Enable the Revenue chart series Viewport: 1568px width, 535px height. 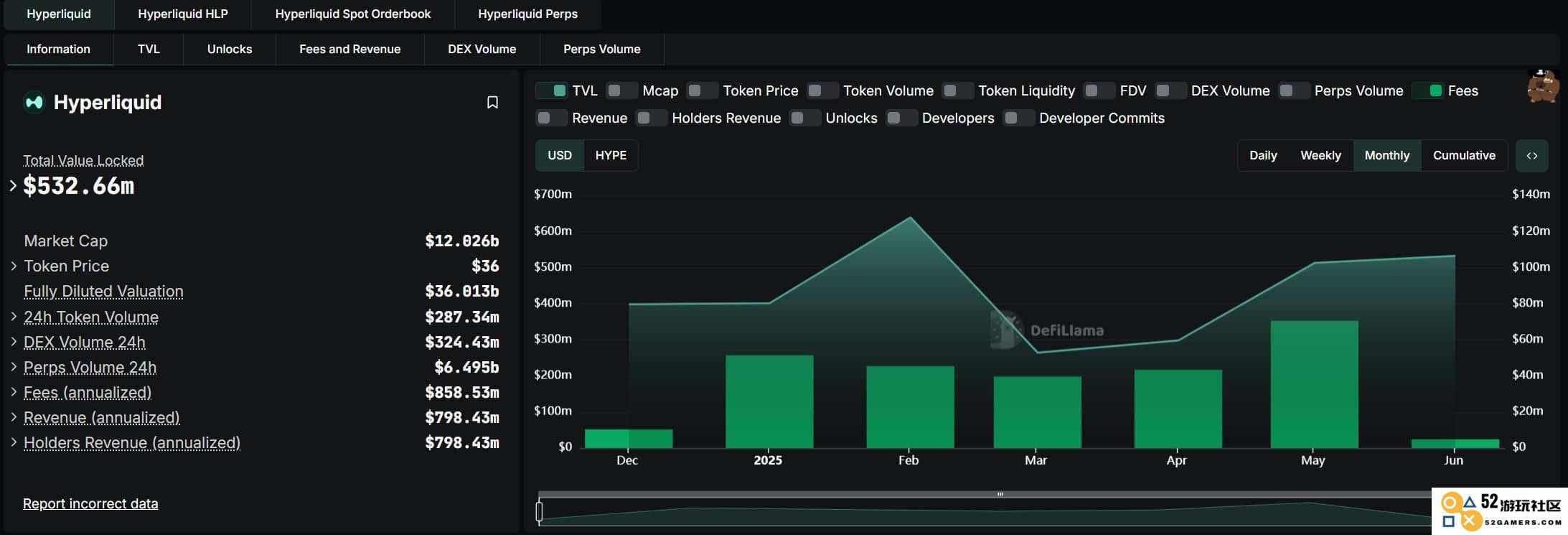pos(551,118)
